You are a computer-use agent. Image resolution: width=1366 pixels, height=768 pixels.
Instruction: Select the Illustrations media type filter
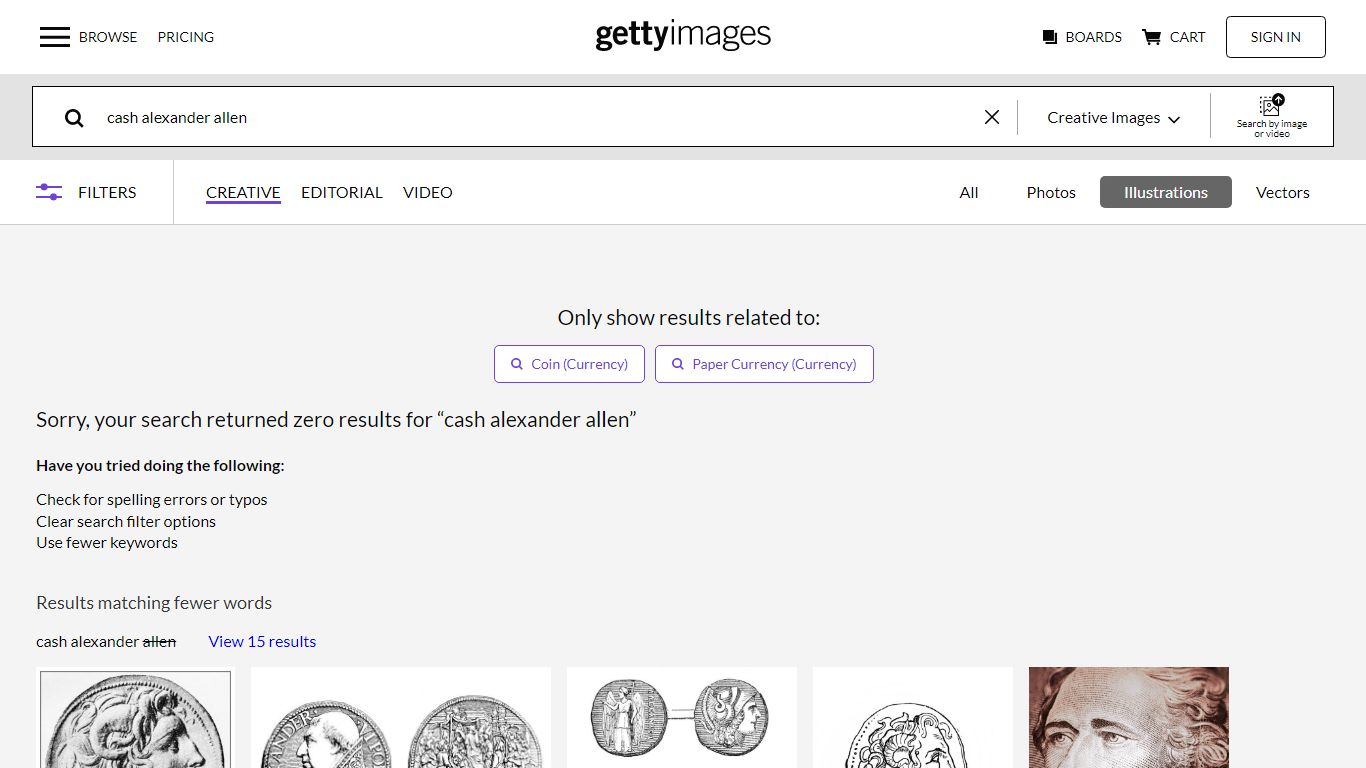1166,193
